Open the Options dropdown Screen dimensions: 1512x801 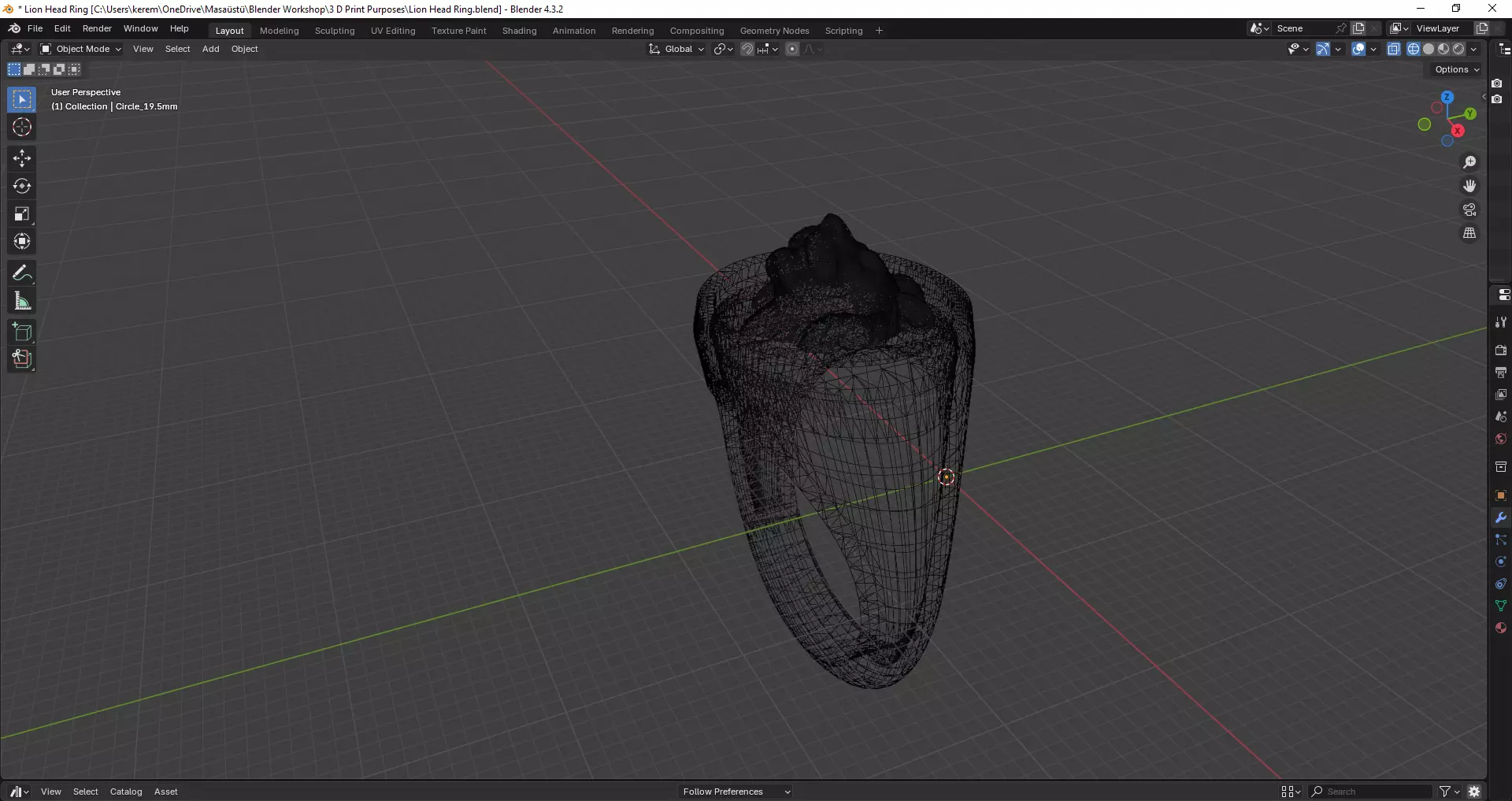coord(1457,69)
